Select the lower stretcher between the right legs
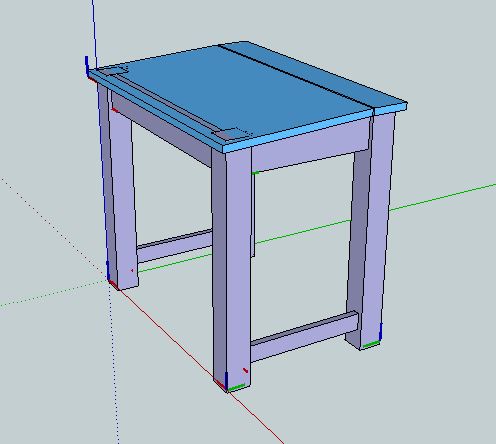The image size is (496, 444). click(304, 337)
